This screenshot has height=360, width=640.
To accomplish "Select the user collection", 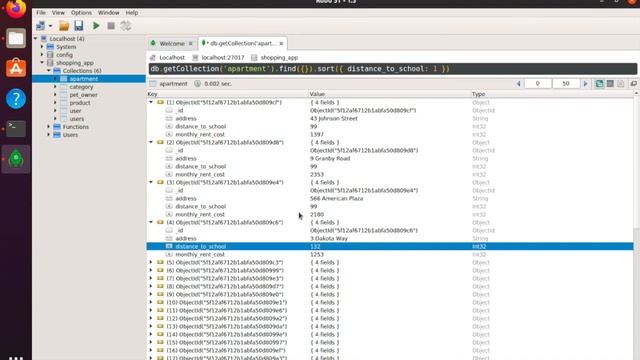I will pyautogui.click(x=75, y=111).
